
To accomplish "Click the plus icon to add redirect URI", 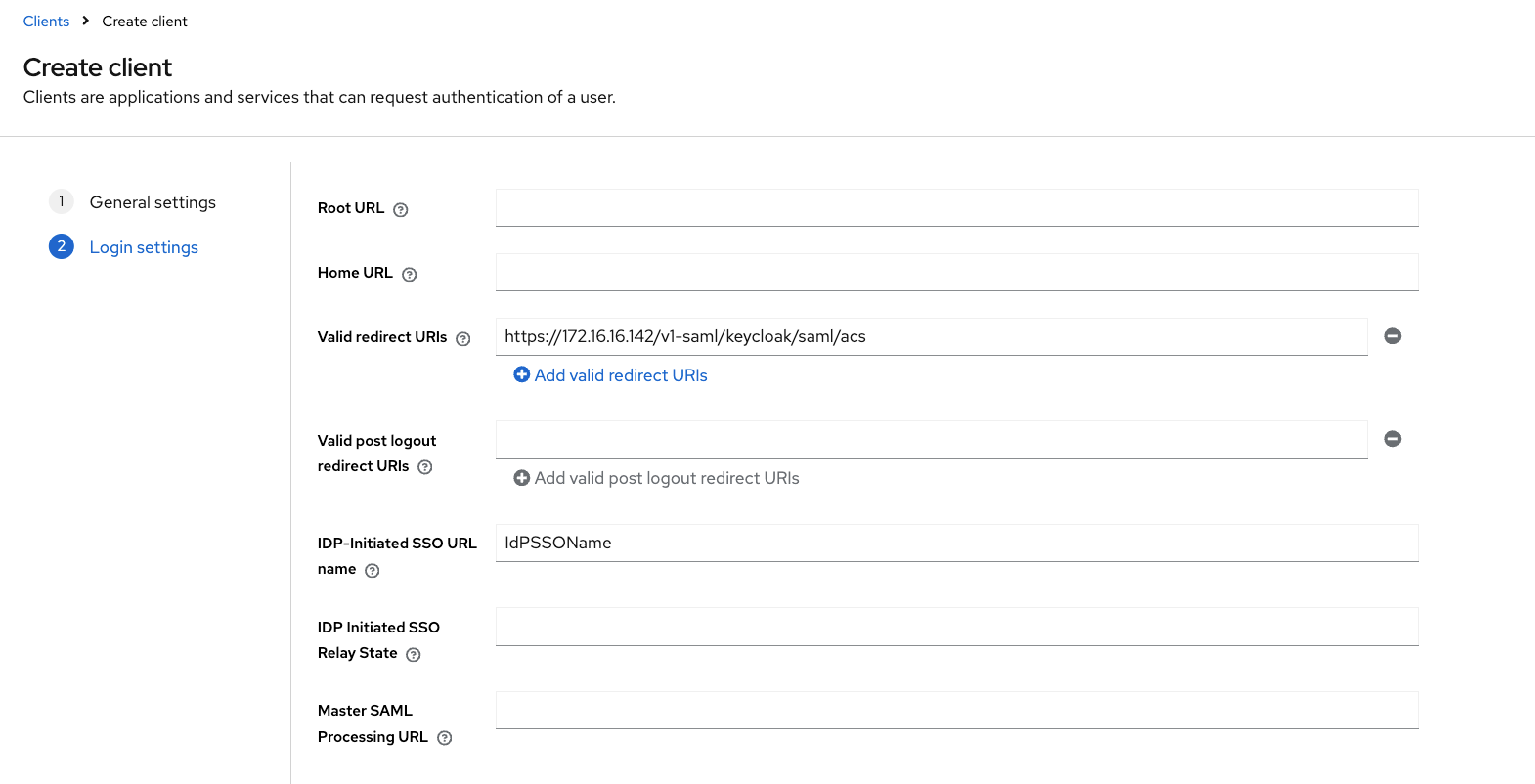I will (x=522, y=374).
